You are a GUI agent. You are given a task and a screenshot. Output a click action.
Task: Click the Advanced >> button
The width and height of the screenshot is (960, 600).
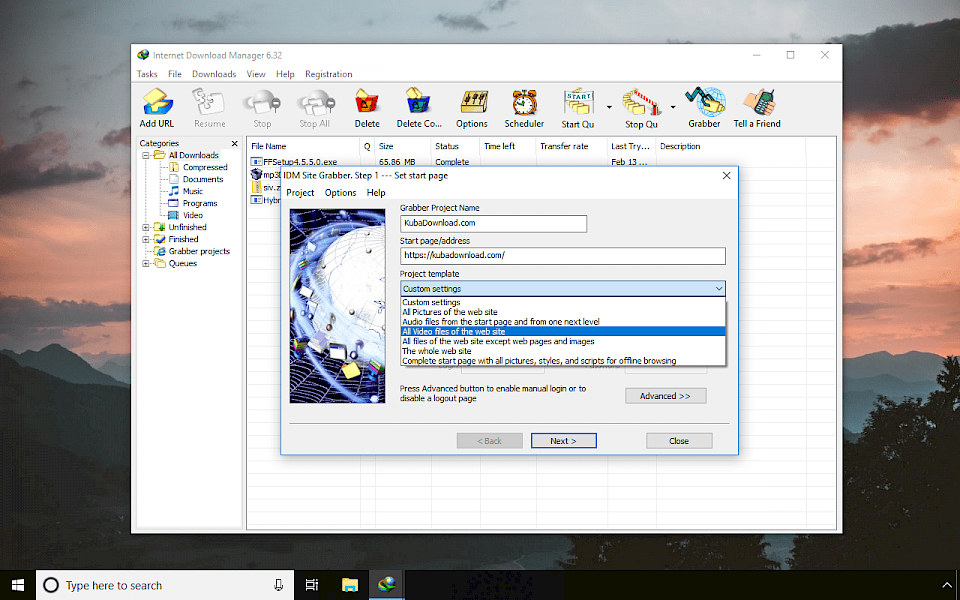[666, 396]
